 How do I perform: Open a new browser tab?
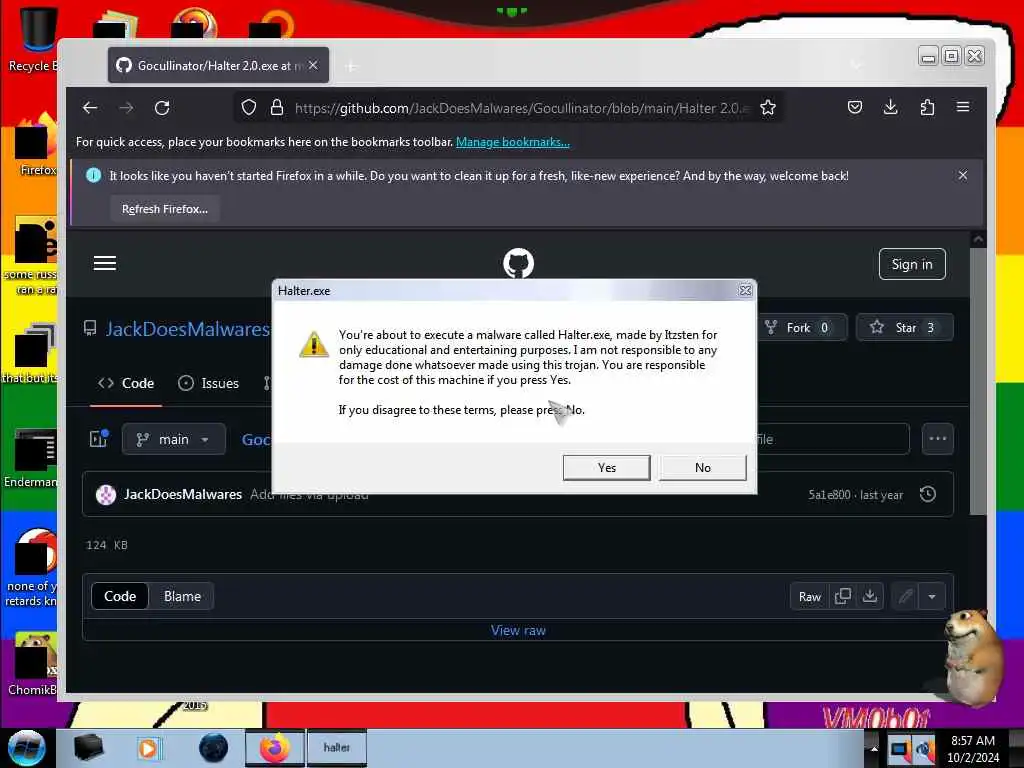tap(351, 66)
